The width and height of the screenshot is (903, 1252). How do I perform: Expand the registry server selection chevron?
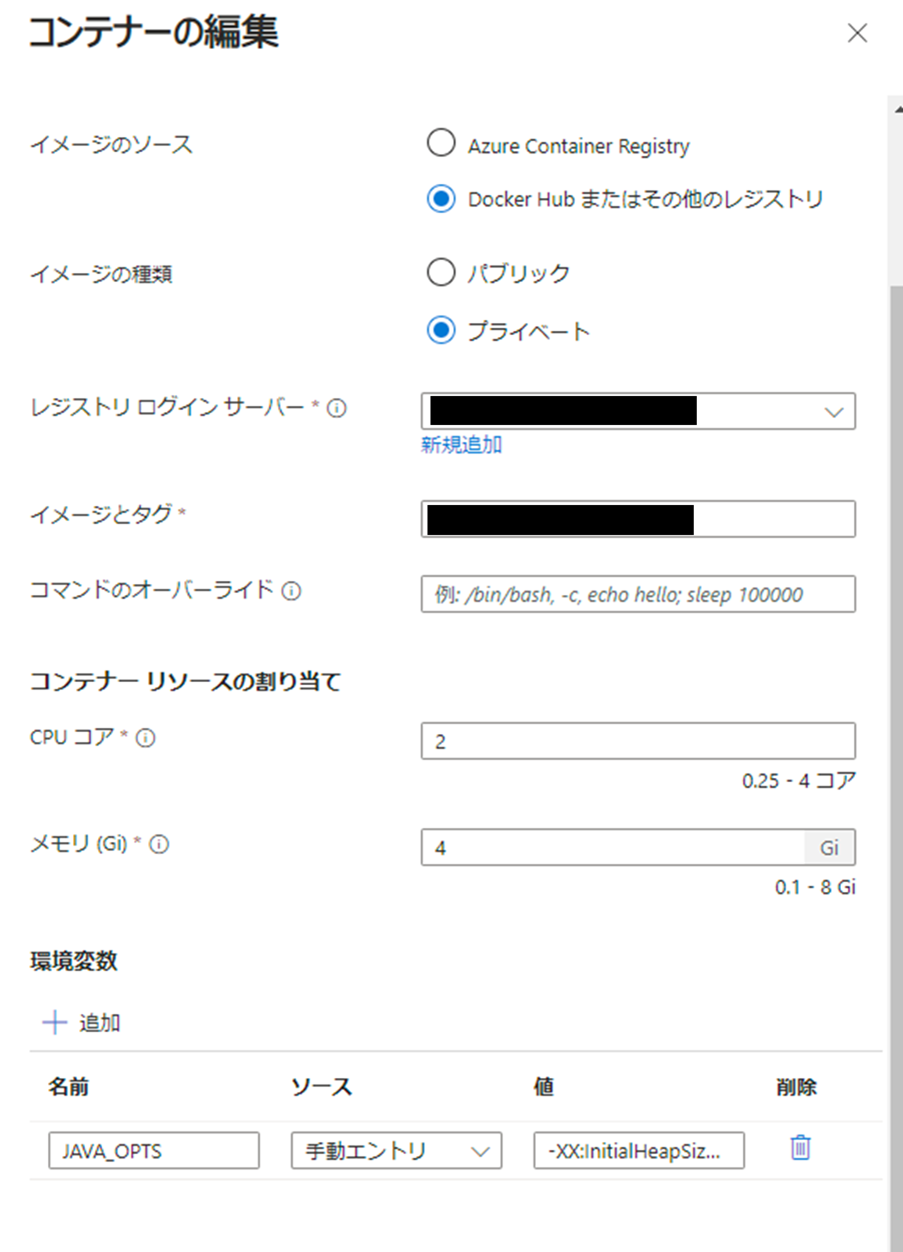click(x=836, y=411)
